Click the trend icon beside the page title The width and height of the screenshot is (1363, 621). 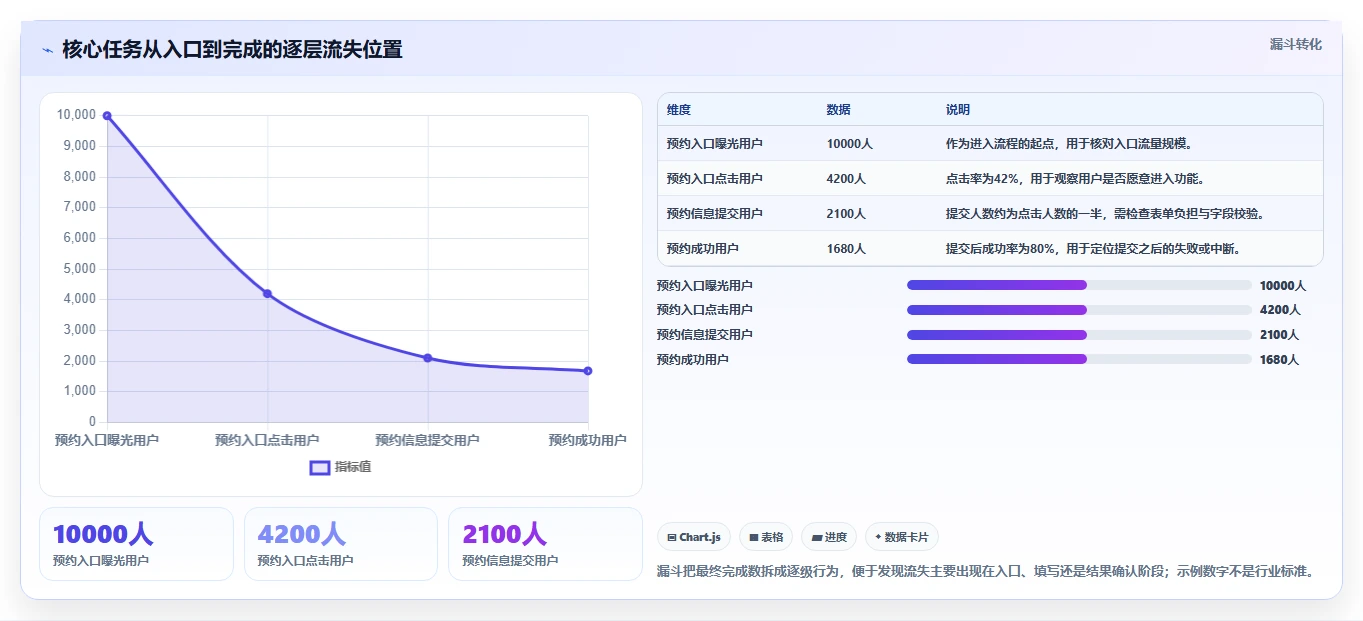coord(47,50)
